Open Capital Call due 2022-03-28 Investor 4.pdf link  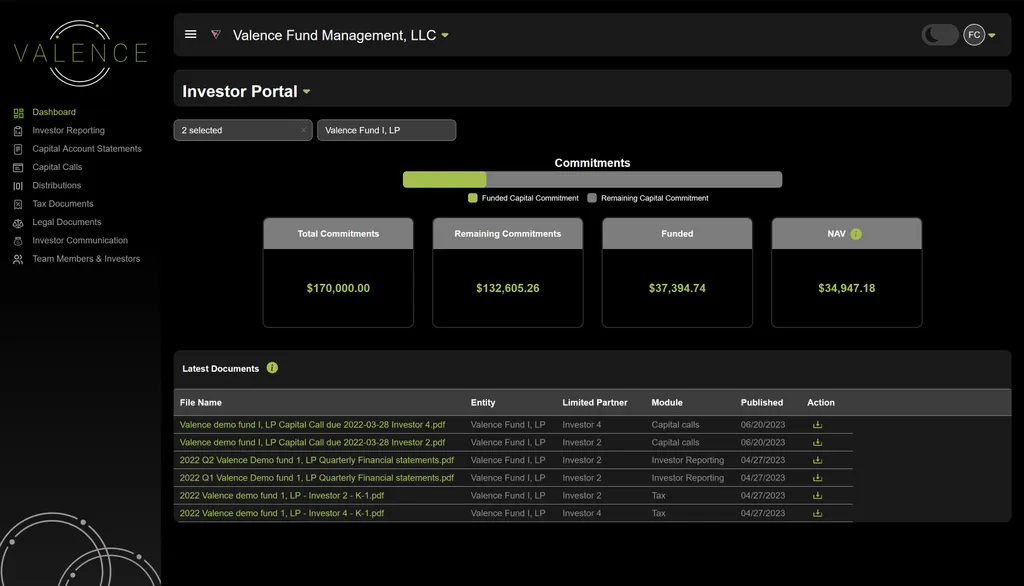[x=312, y=425]
